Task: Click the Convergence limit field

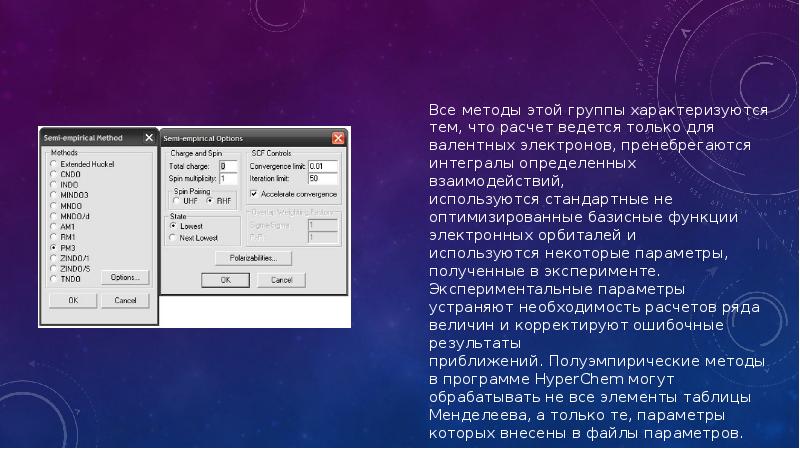Action: pos(322,166)
